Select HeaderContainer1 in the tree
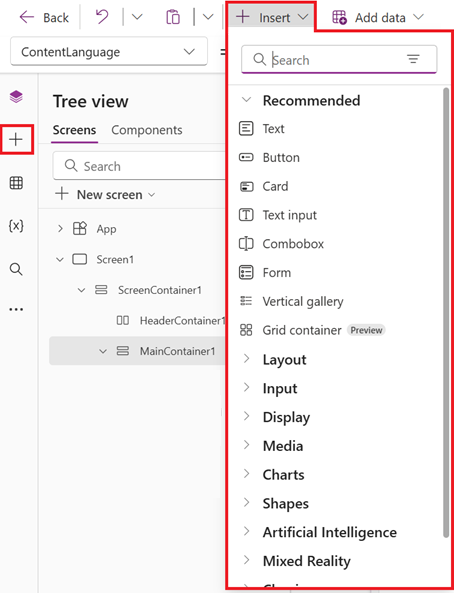This screenshot has width=454, height=593. [182, 321]
